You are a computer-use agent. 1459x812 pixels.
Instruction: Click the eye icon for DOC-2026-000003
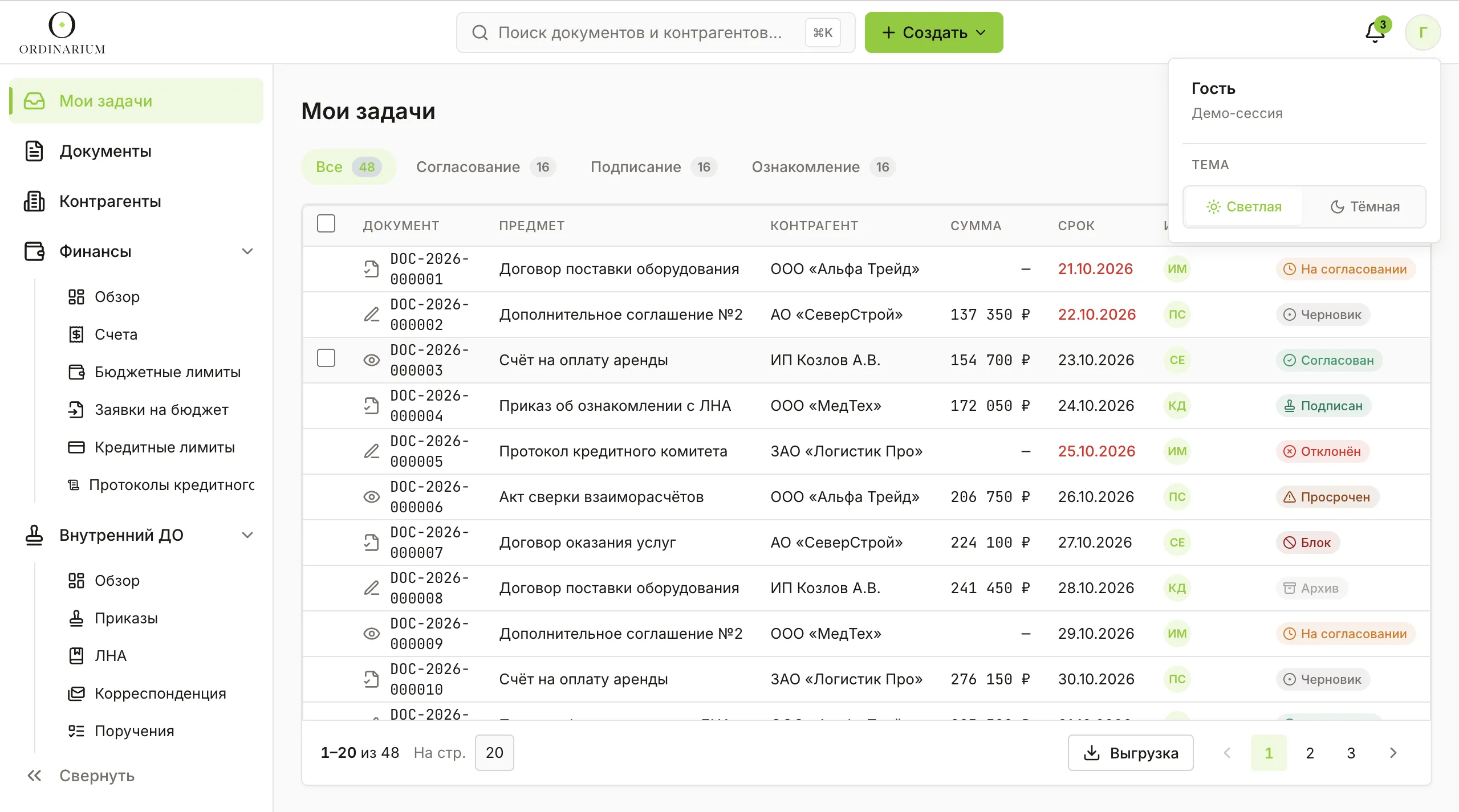371,360
